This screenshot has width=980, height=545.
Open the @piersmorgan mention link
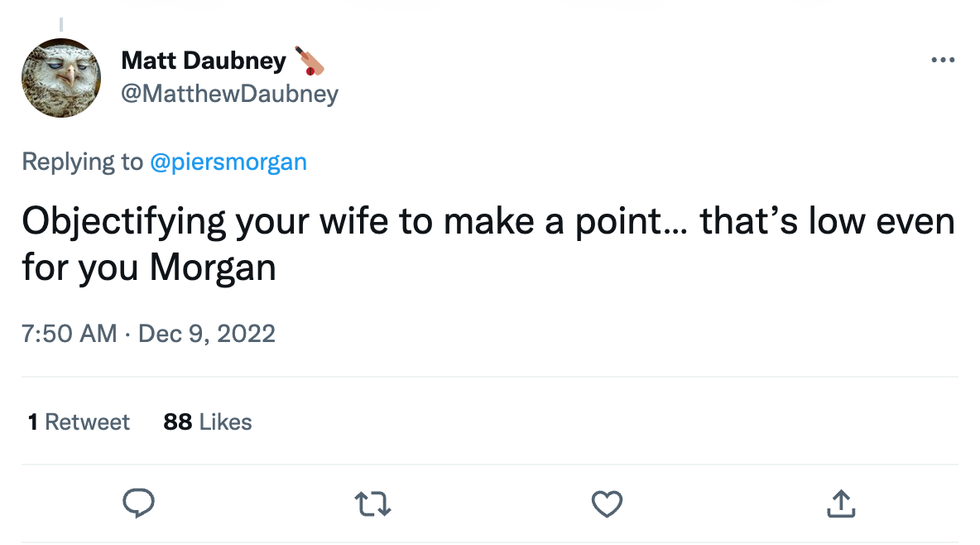228,162
